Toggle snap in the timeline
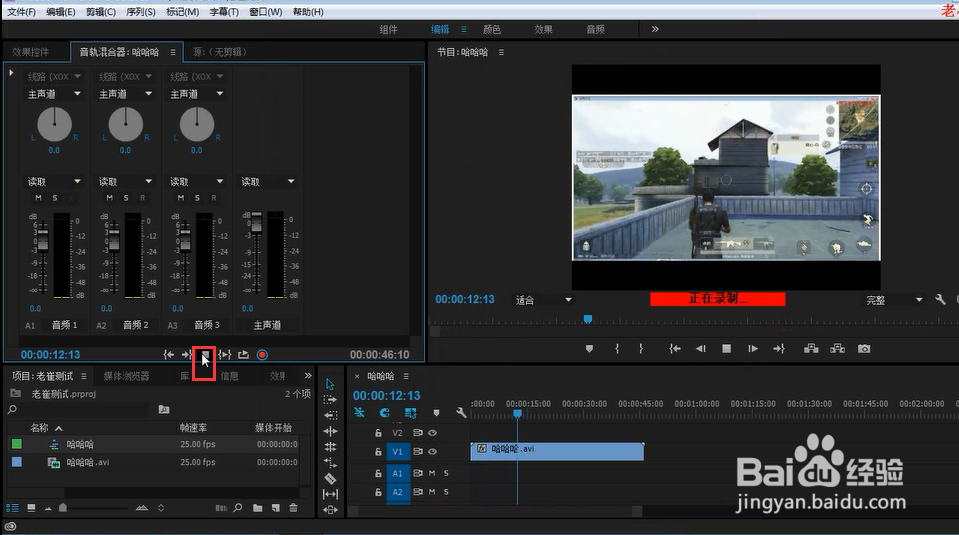This screenshot has height=535, width=959. 384,413
